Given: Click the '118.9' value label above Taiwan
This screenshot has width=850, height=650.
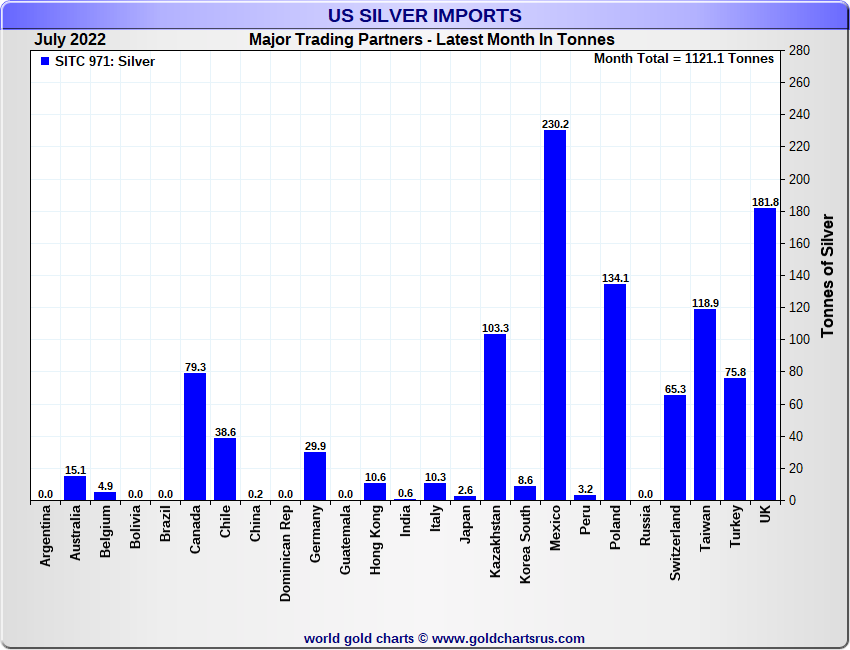Looking at the screenshot, I should click(705, 303).
